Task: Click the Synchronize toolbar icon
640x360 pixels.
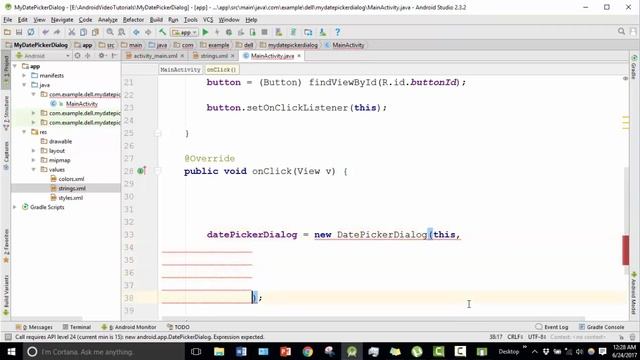Action: [x=31, y=32]
